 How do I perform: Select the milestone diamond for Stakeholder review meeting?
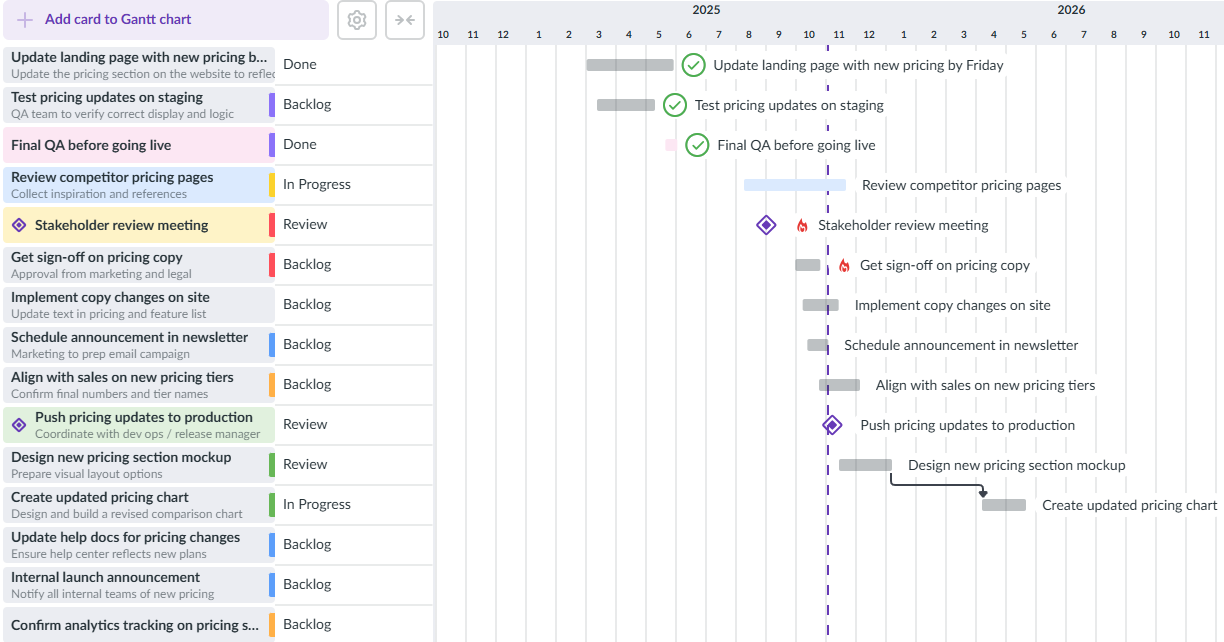pyautogui.click(x=766, y=225)
